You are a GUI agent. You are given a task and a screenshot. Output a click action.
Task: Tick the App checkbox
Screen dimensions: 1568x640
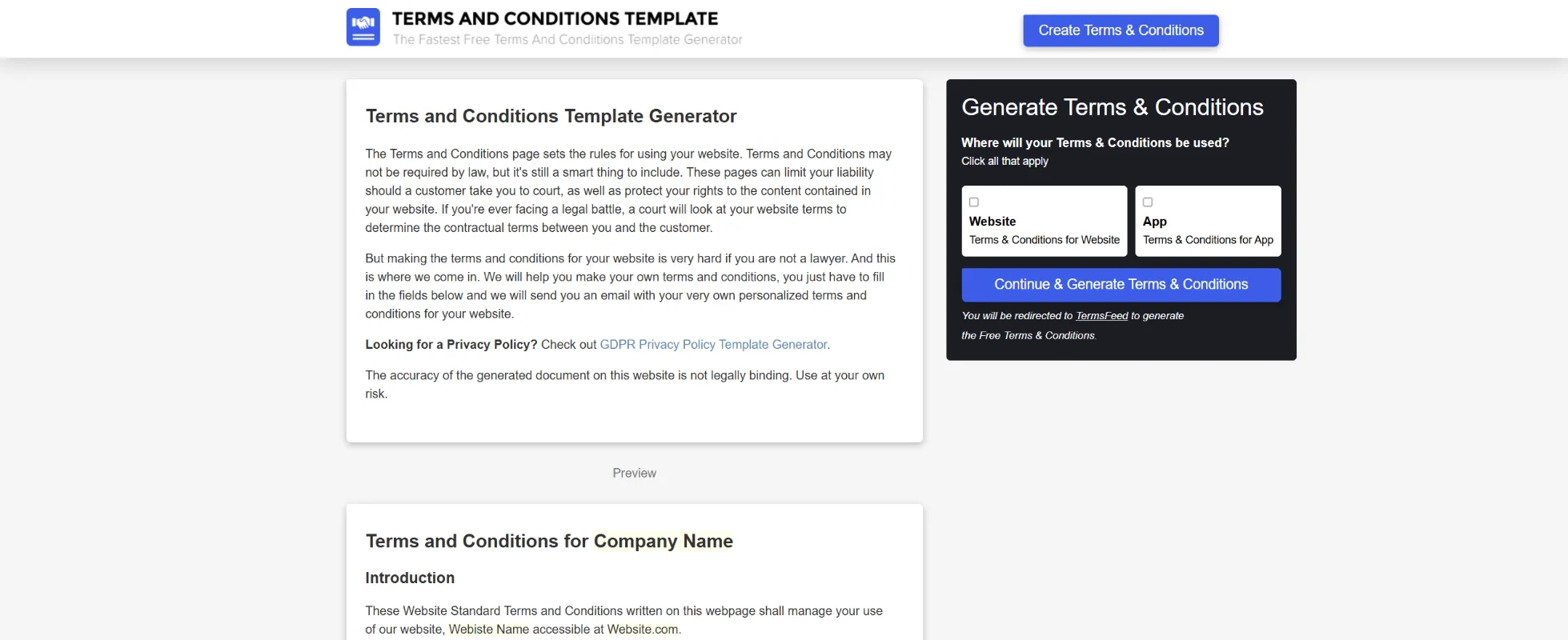click(x=1148, y=202)
